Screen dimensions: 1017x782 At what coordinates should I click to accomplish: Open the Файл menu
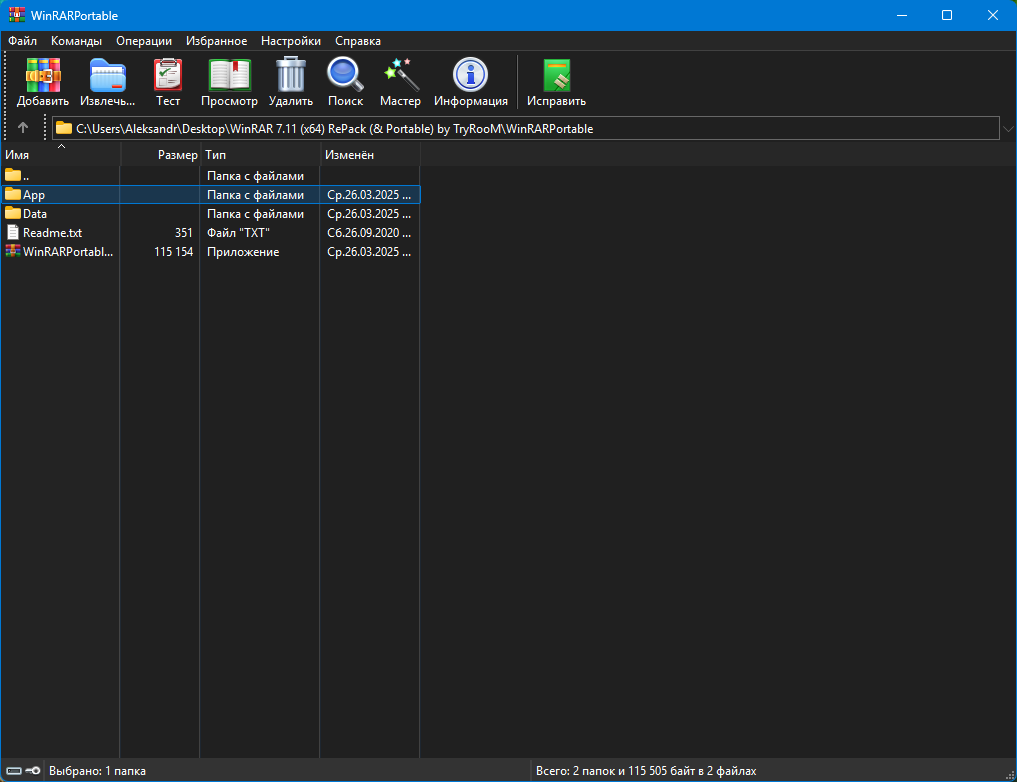pos(22,41)
